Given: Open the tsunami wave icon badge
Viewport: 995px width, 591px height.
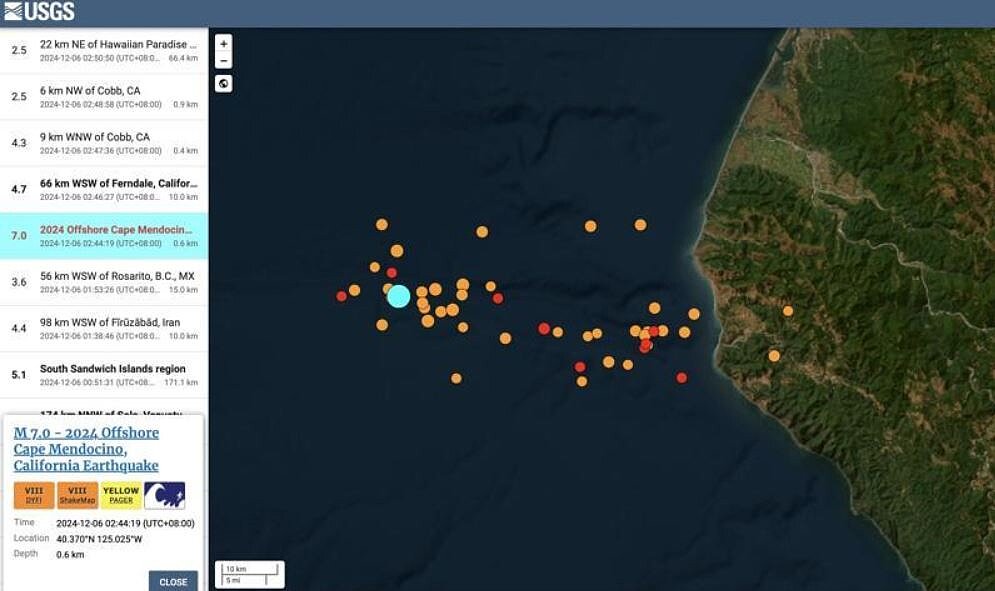Looking at the screenshot, I should pos(164,495).
